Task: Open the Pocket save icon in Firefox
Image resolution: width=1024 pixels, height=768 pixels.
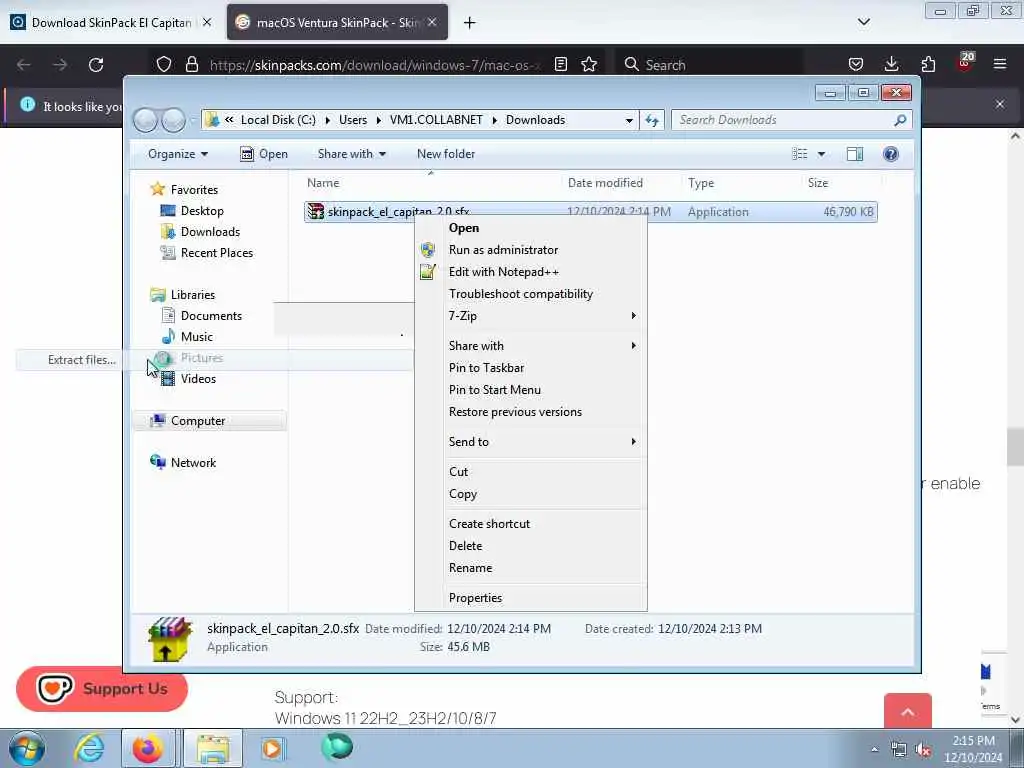Action: [856, 64]
